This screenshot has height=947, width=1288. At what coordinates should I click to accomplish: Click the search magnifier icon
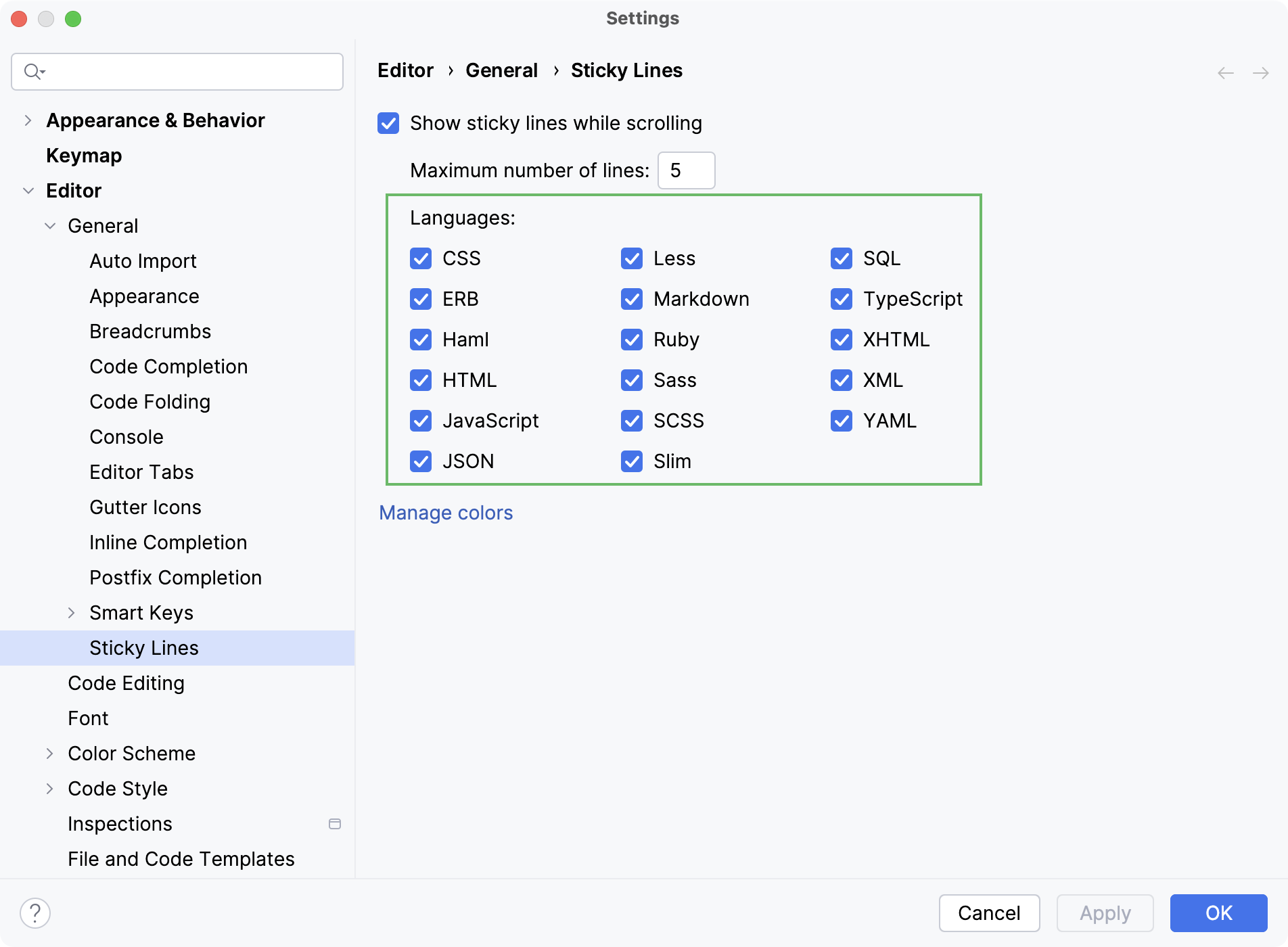(32, 71)
